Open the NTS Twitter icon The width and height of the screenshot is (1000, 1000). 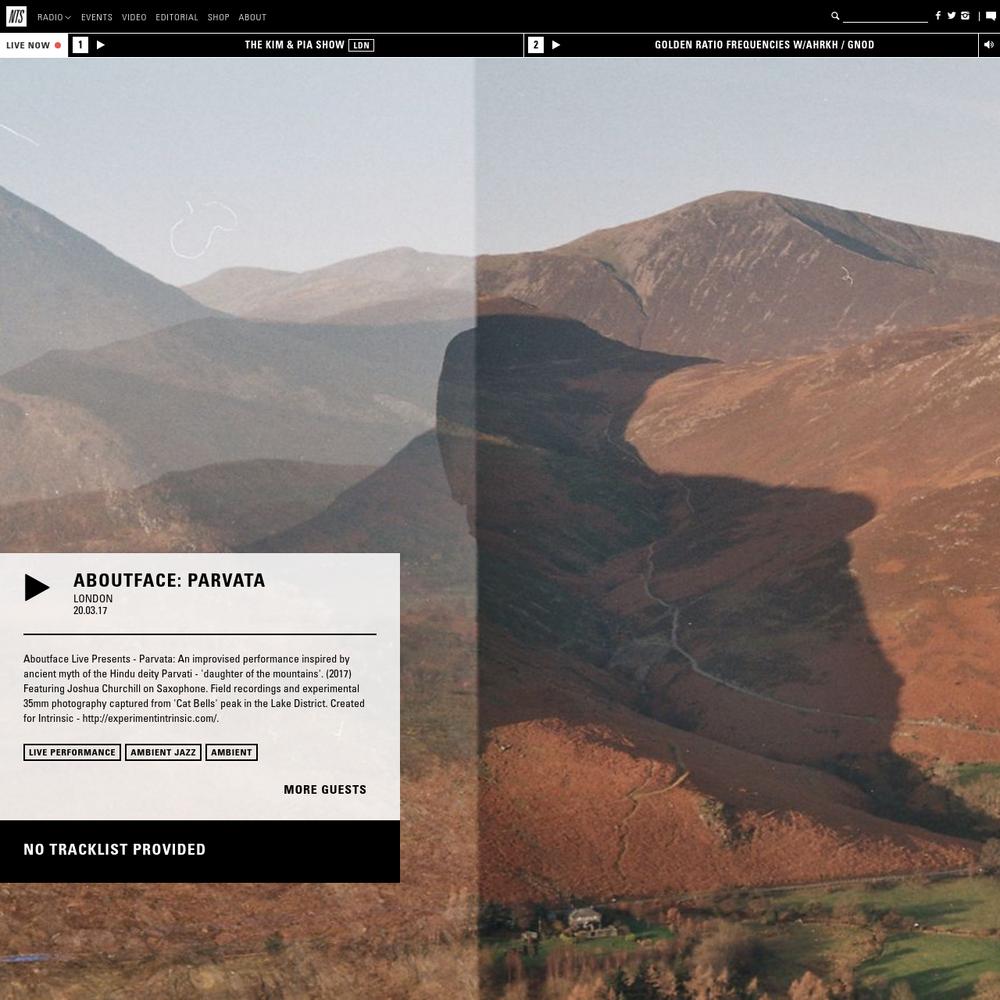click(951, 16)
